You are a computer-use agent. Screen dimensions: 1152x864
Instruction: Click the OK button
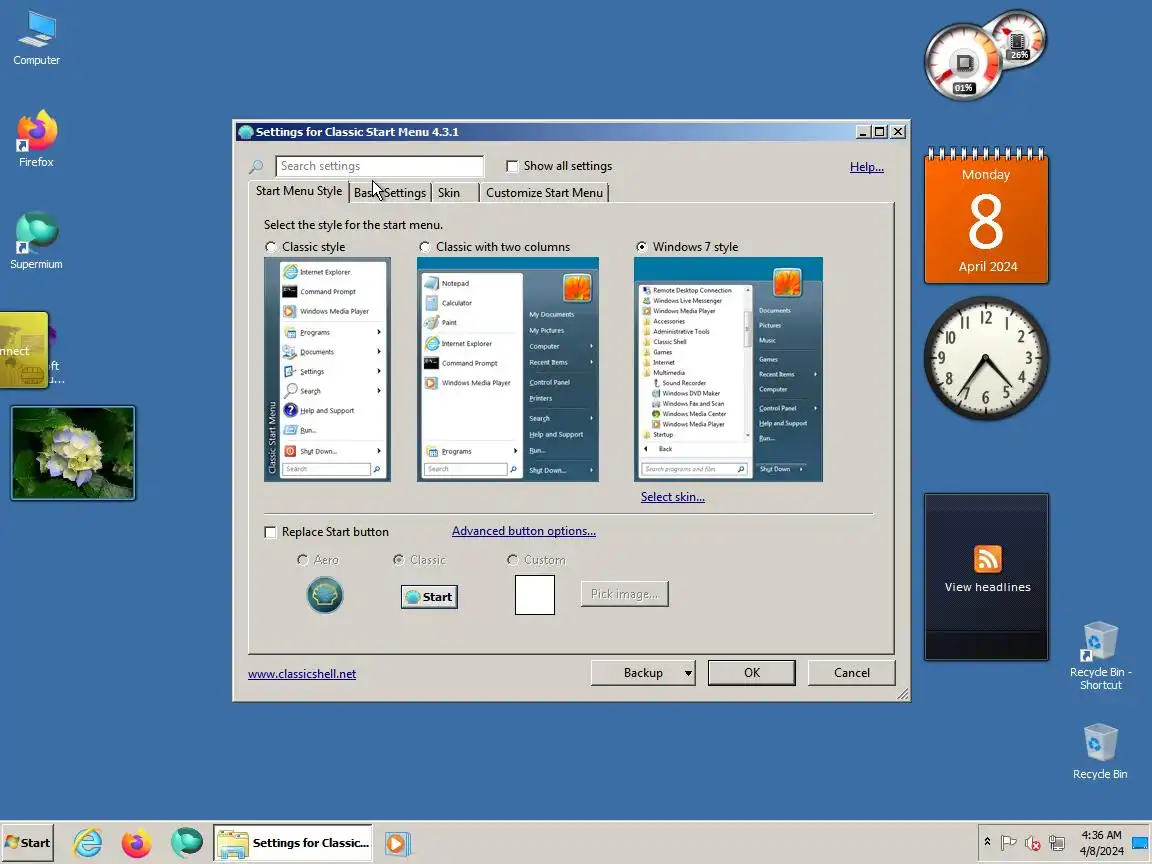[752, 673]
